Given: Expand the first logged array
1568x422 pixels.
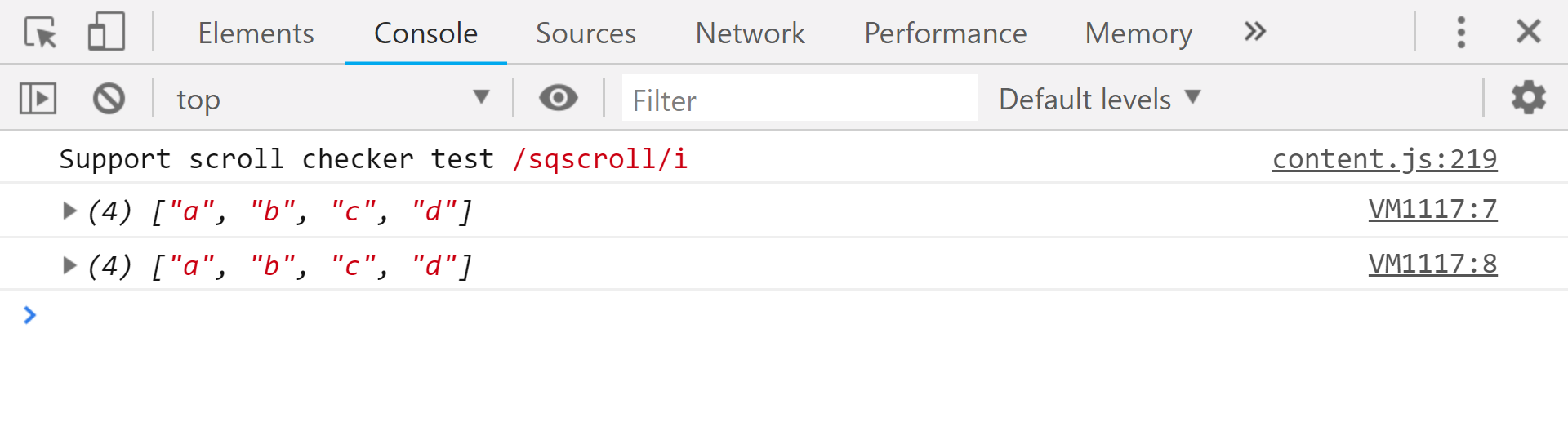Looking at the screenshot, I should tap(69, 211).
